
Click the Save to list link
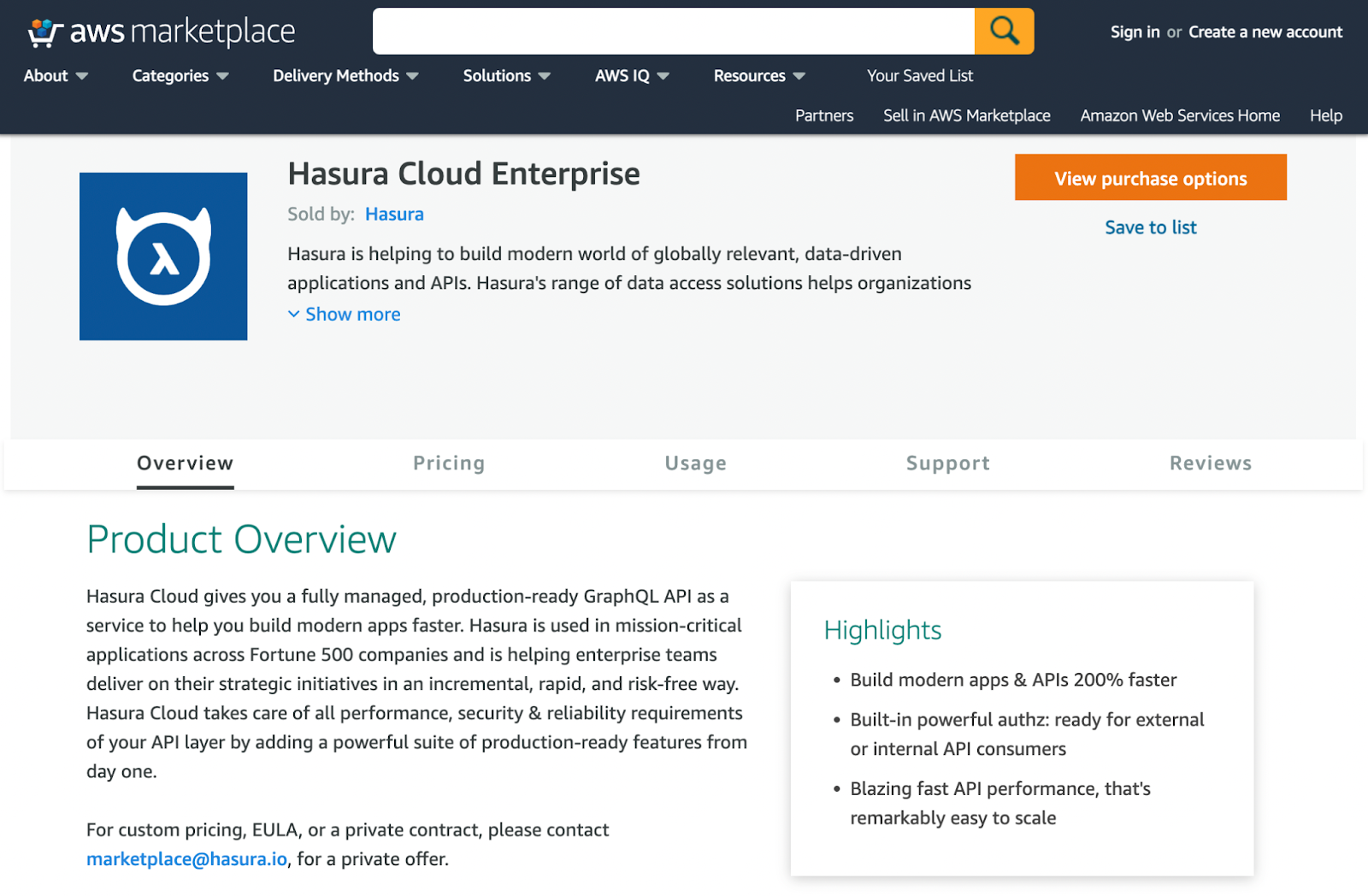pos(1150,227)
